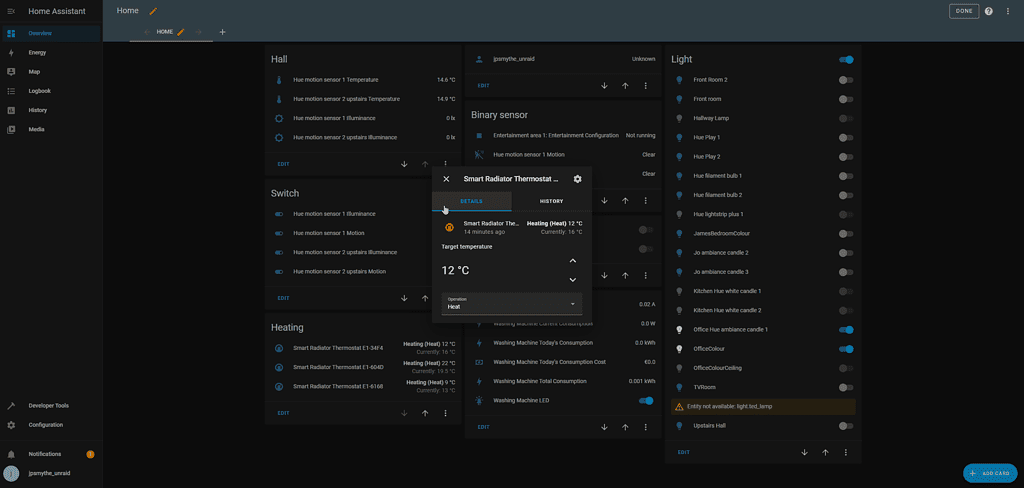Turn off Office Hue ambiance candle 1

click(x=846, y=329)
